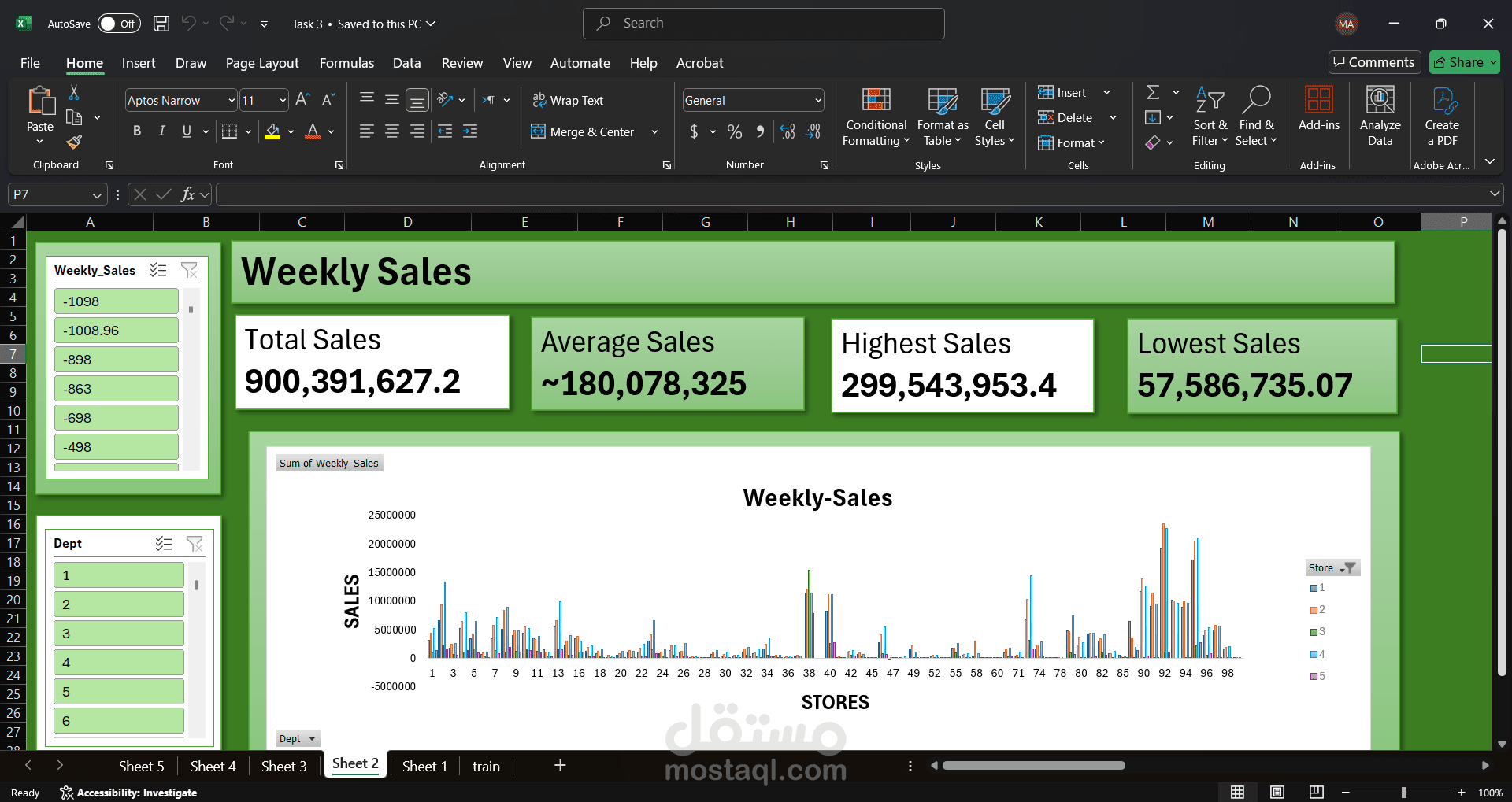This screenshot has width=1512, height=802.
Task: Select the -1098 slicer item
Action: pyautogui.click(x=117, y=301)
